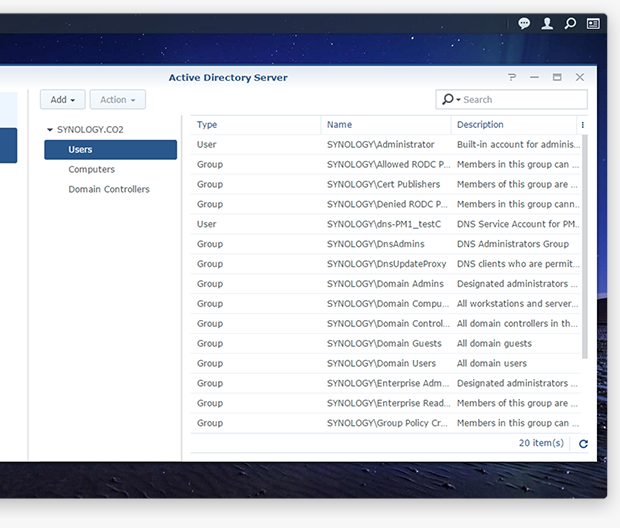The height and width of the screenshot is (528, 620).
Task: Click the list's vertical scrollbar
Action: (584, 247)
